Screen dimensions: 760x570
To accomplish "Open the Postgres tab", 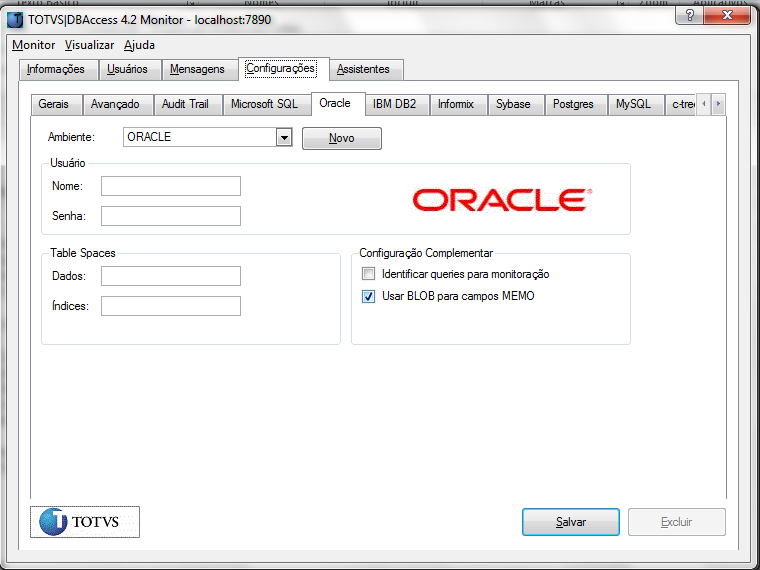I will click(576, 104).
